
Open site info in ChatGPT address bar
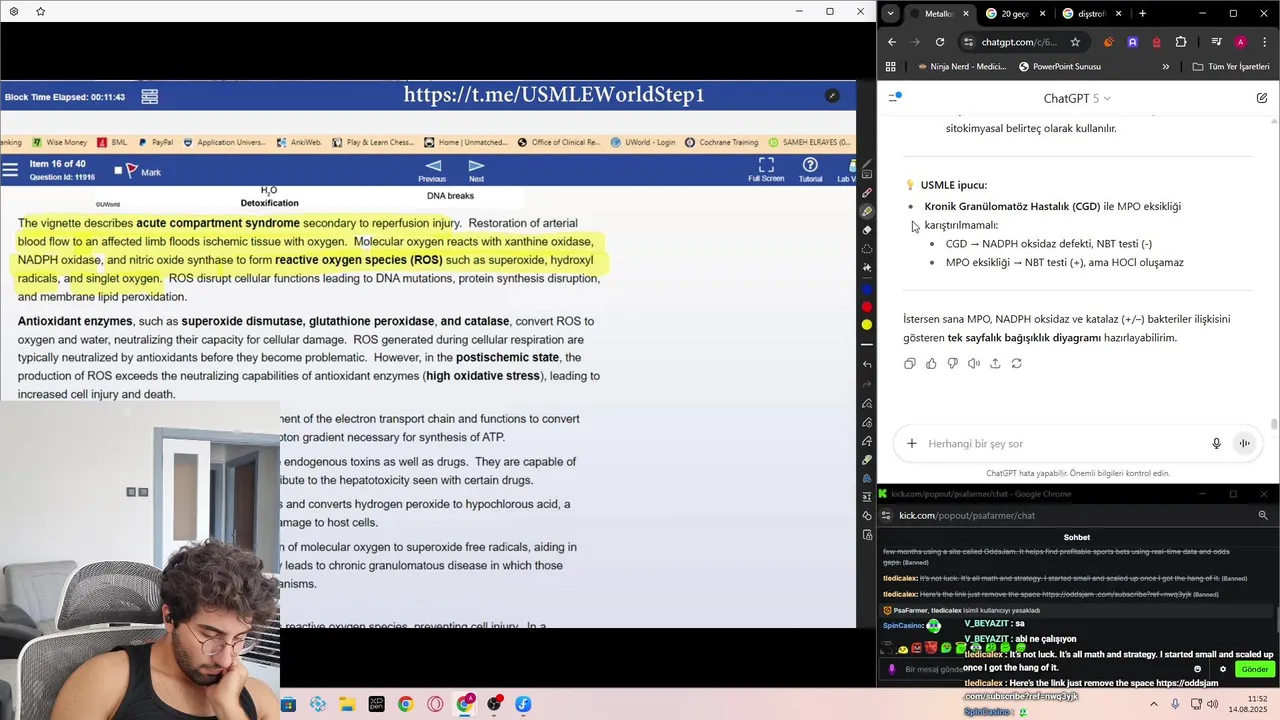[x=967, y=42]
